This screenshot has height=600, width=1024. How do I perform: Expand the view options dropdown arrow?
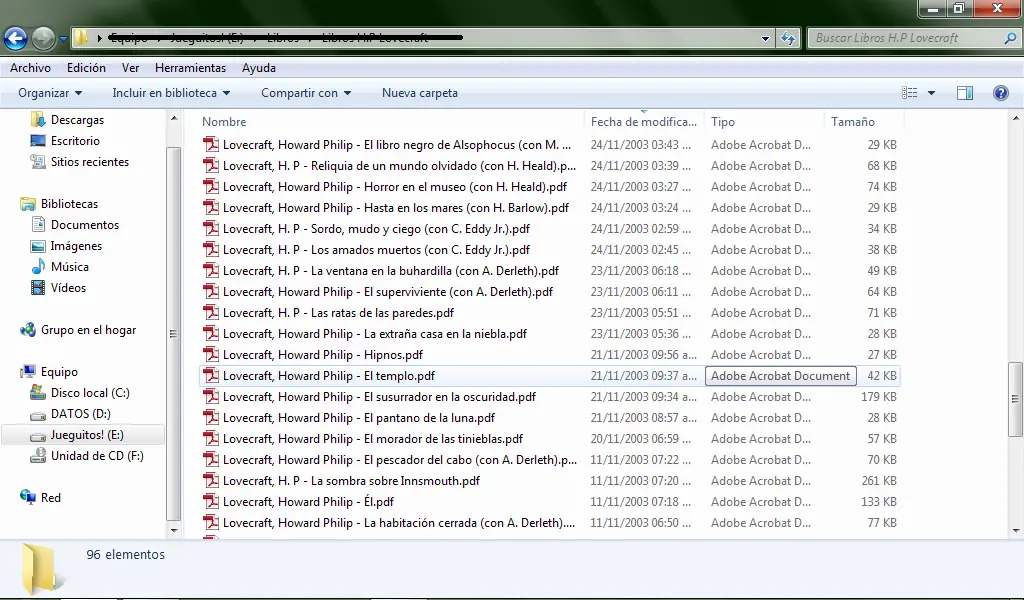pos(931,93)
